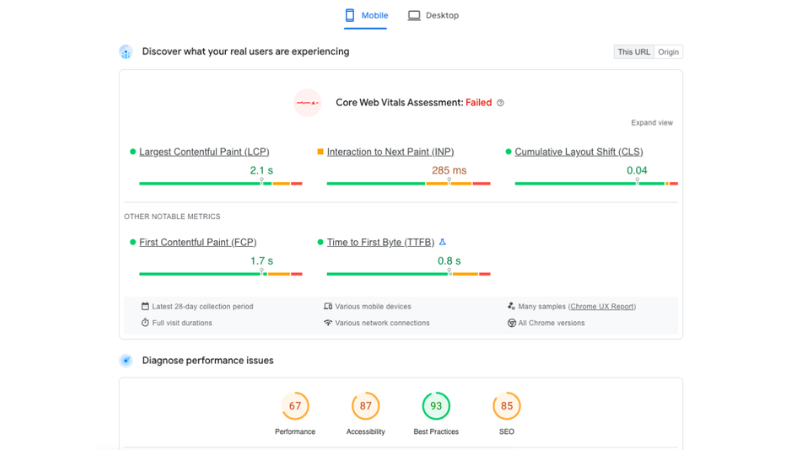This screenshot has height=450, width=800.
Task: Switch to Origin data
Action: (x=668, y=52)
